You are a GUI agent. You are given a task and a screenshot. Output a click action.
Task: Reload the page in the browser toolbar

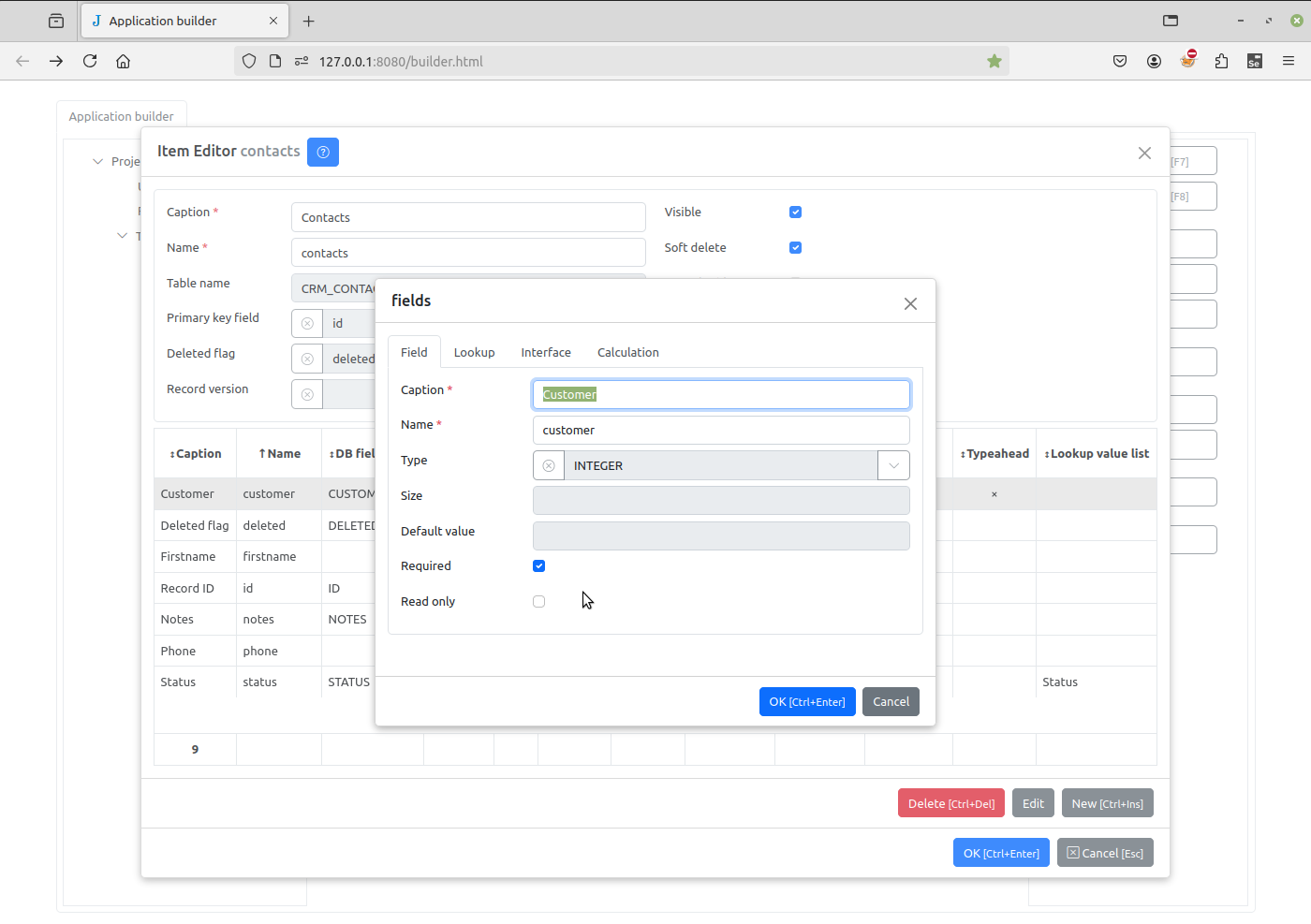click(x=90, y=62)
